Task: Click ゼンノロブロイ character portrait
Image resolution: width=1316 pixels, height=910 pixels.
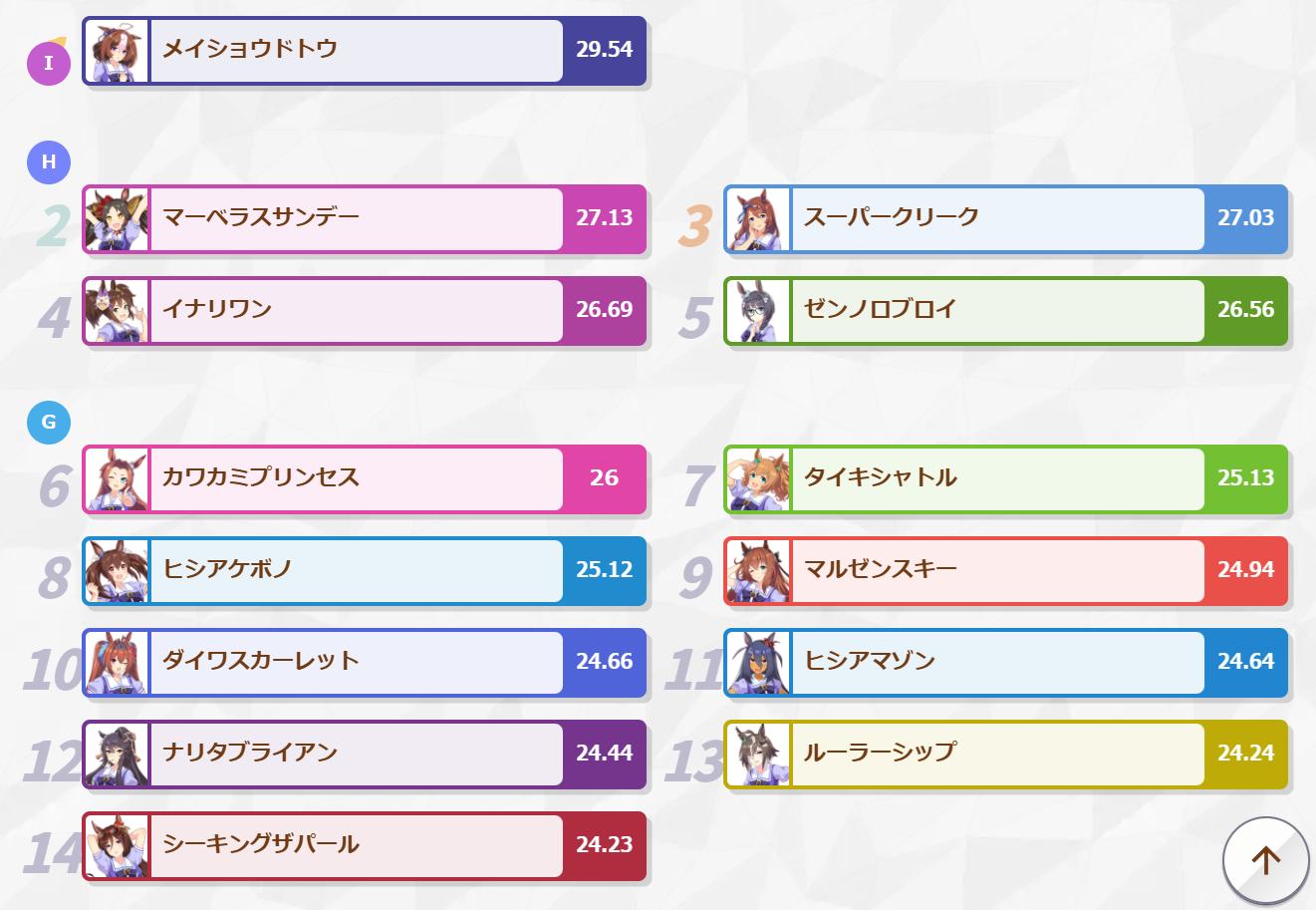Action: click(x=758, y=310)
